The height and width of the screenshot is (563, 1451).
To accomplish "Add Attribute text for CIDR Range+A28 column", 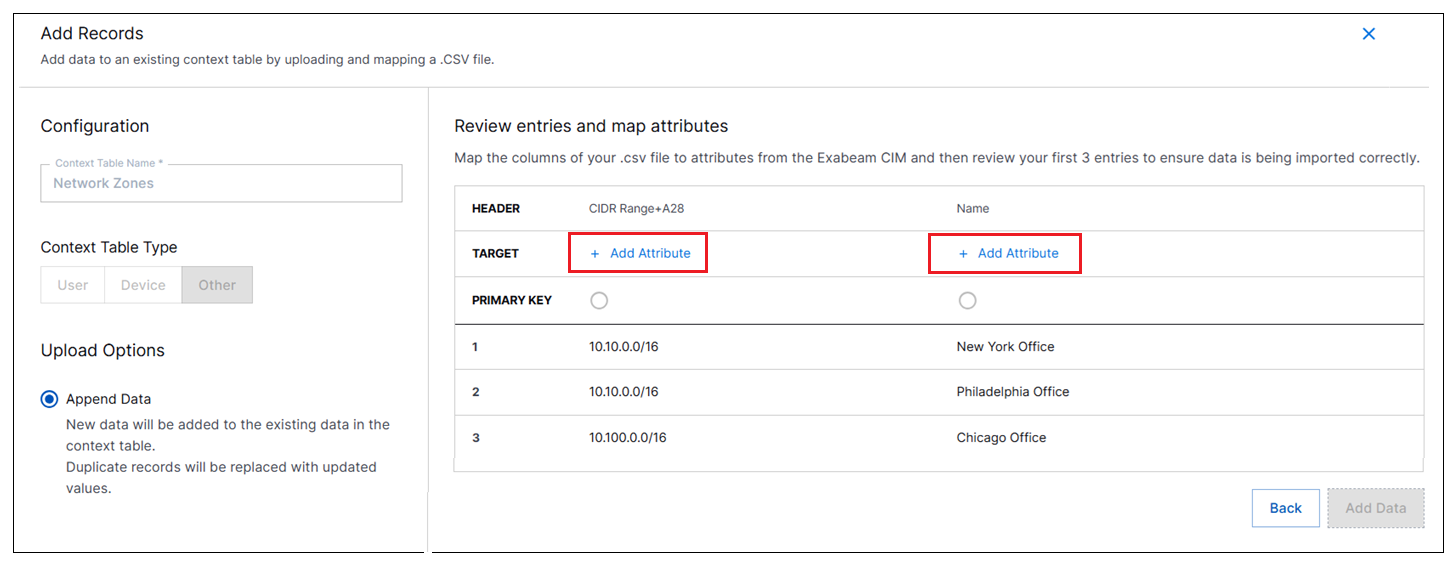I will tap(650, 254).
